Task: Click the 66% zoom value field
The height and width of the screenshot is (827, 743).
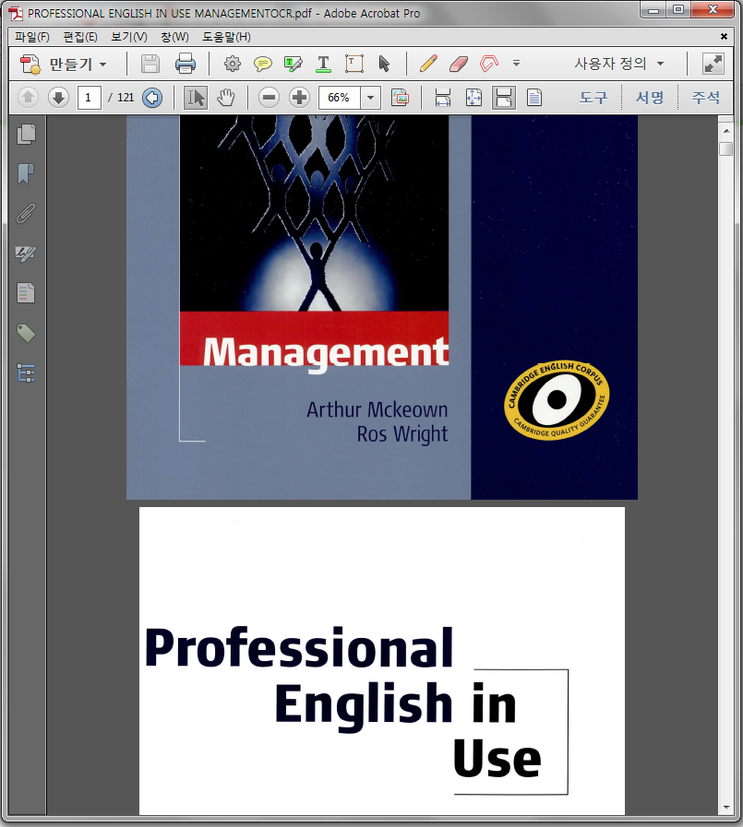Action: [339, 98]
